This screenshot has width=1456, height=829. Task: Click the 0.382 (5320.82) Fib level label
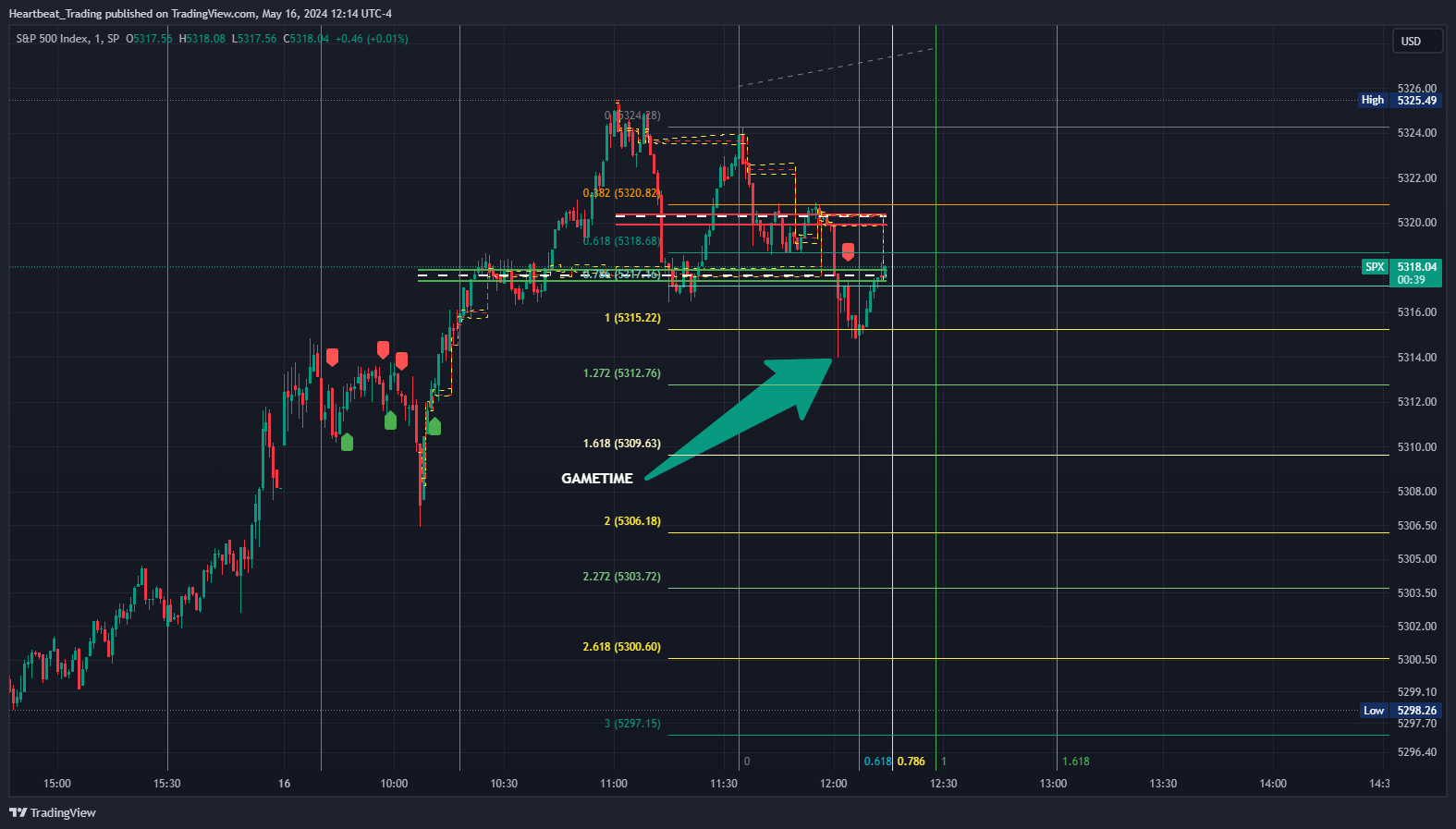[621, 193]
